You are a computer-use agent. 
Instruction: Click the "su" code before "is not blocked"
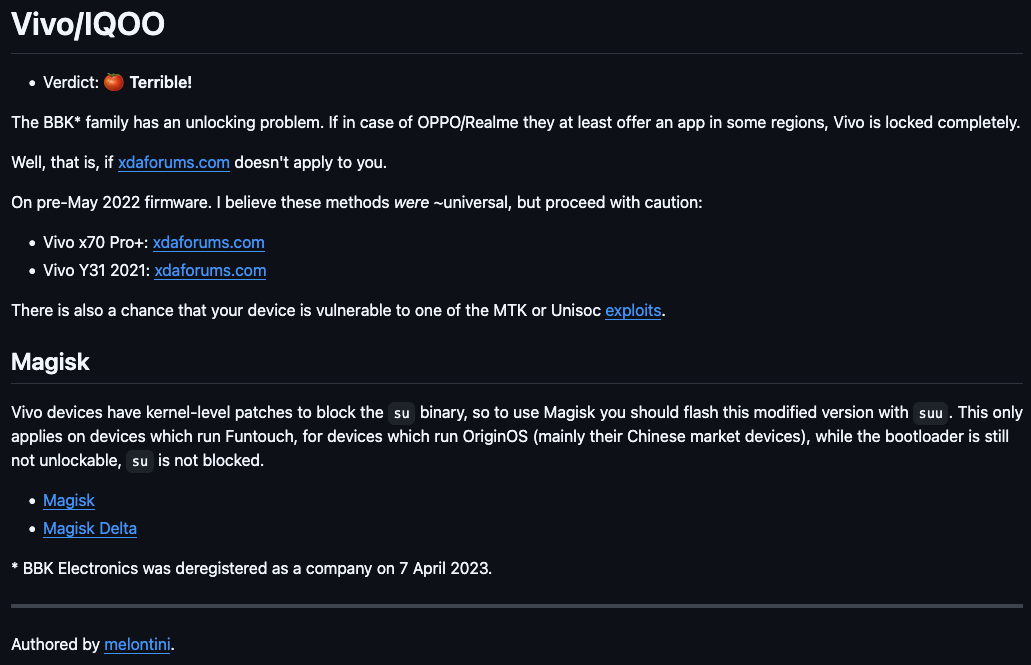140,461
